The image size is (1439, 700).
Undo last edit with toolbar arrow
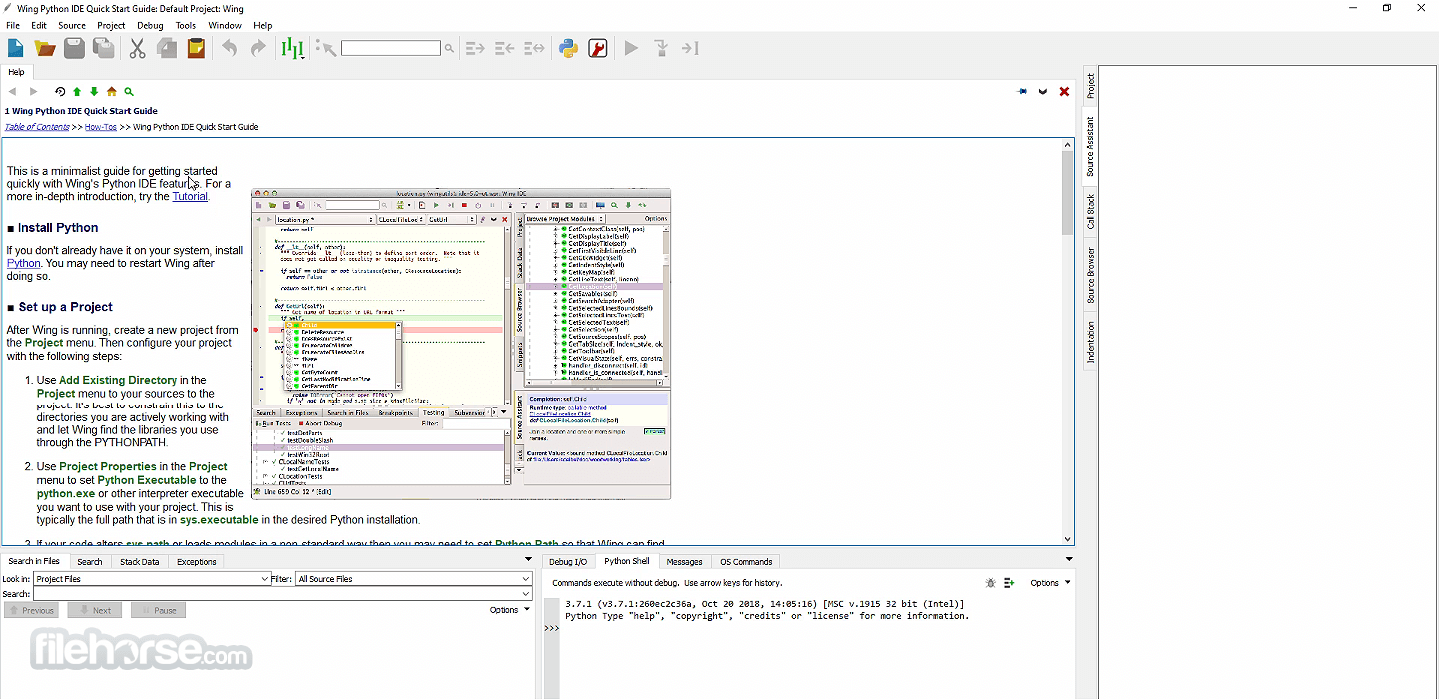click(230, 48)
